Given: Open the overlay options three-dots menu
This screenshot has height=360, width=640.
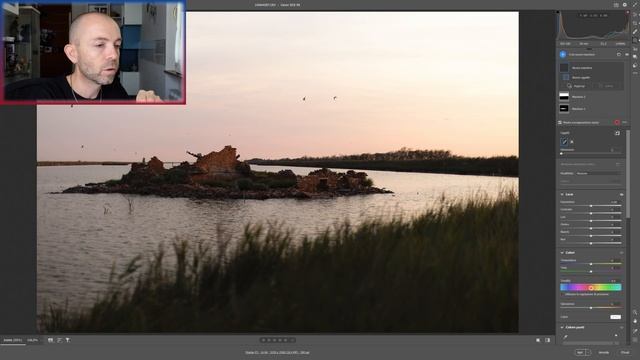Looking at the screenshot, I should pyautogui.click(x=624, y=122).
